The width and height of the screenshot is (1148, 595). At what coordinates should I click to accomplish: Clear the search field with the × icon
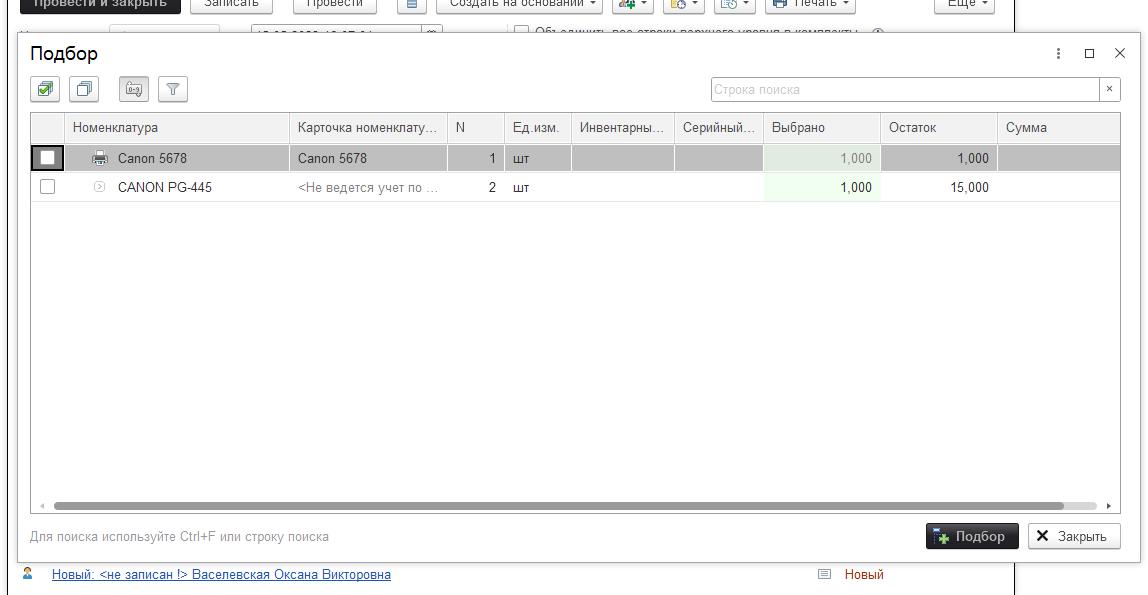pyautogui.click(x=1109, y=89)
